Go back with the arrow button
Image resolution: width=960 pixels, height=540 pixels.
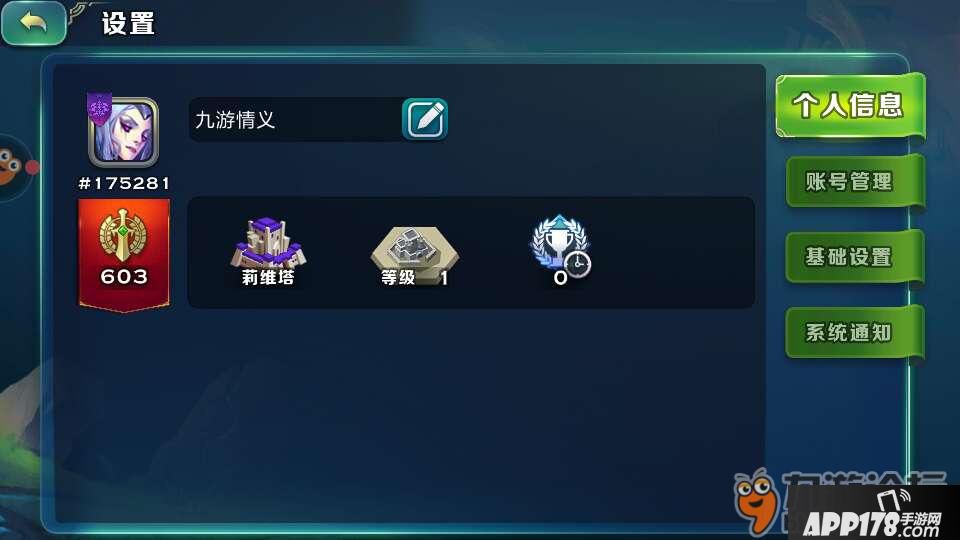34,23
